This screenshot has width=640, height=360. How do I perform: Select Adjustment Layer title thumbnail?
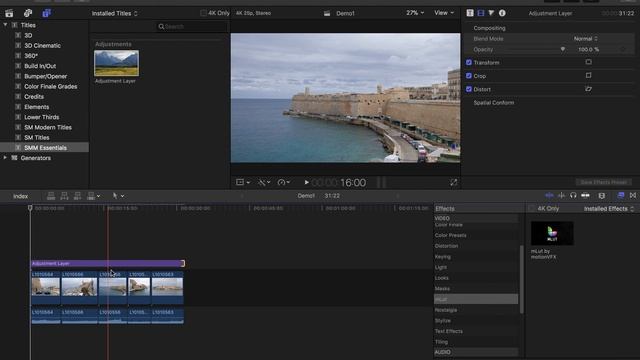116,63
